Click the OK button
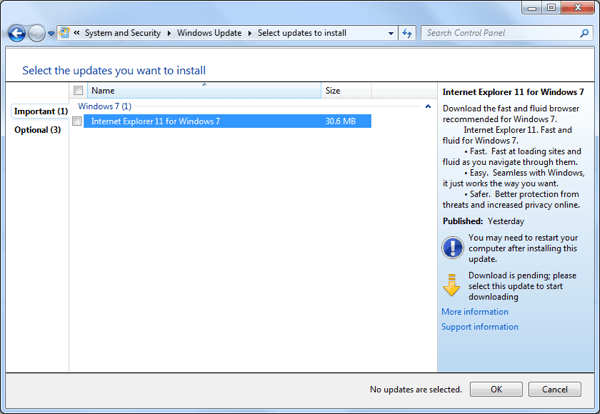 tap(496, 389)
